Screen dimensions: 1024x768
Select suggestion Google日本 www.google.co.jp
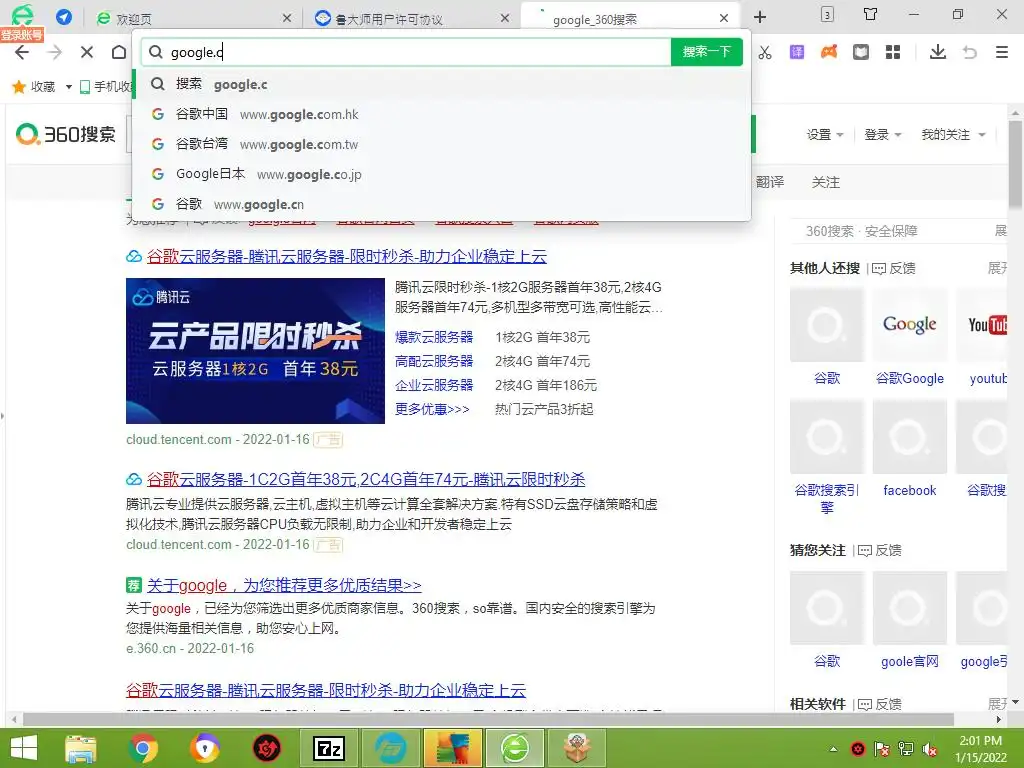(x=441, y=174)
